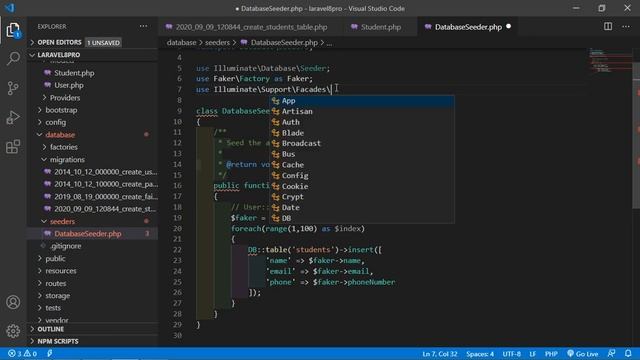Open editor More Actions ellipsis
This screenshot has width=640, height=360.
[626, 27]
